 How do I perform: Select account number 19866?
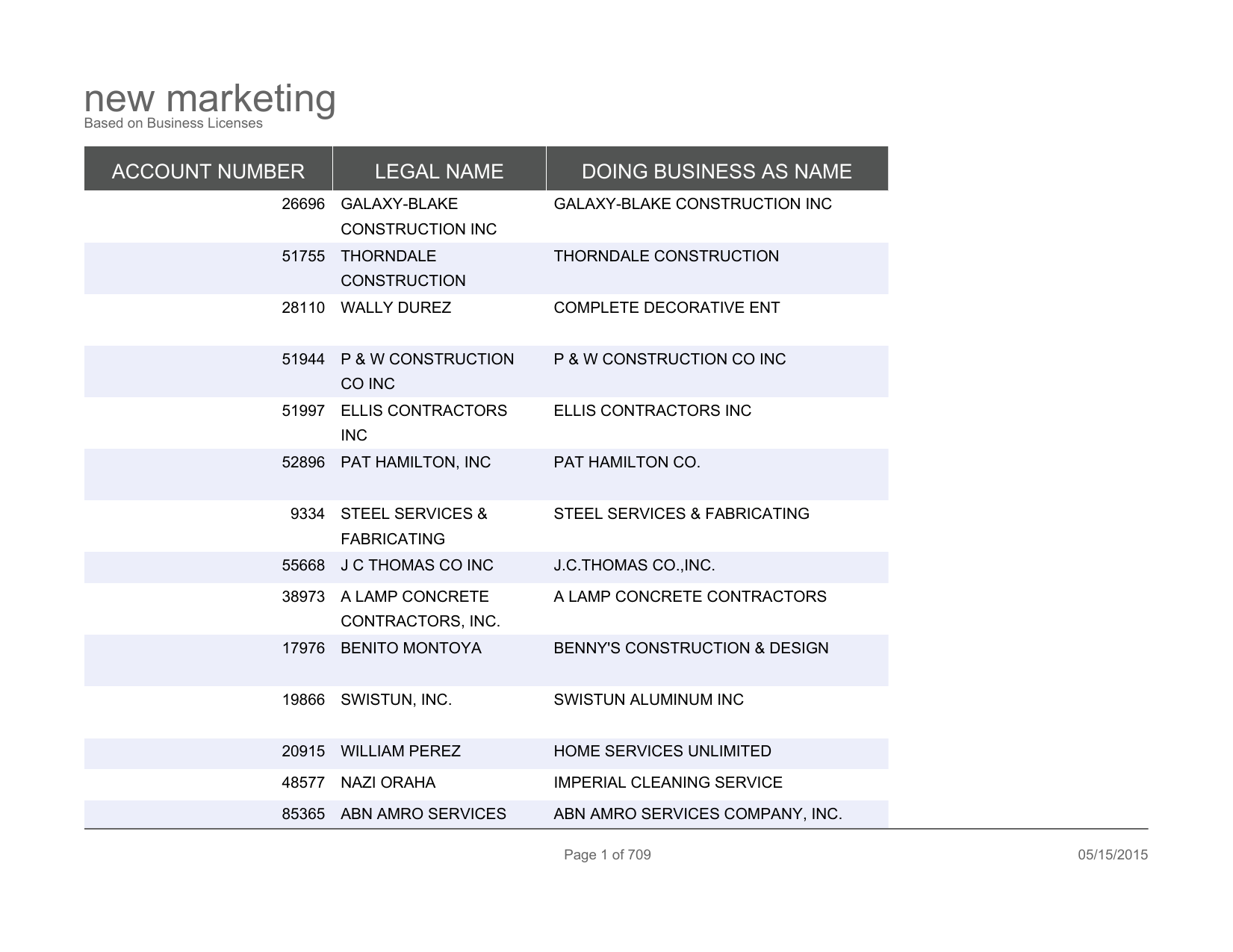click(x=303, y=700)
